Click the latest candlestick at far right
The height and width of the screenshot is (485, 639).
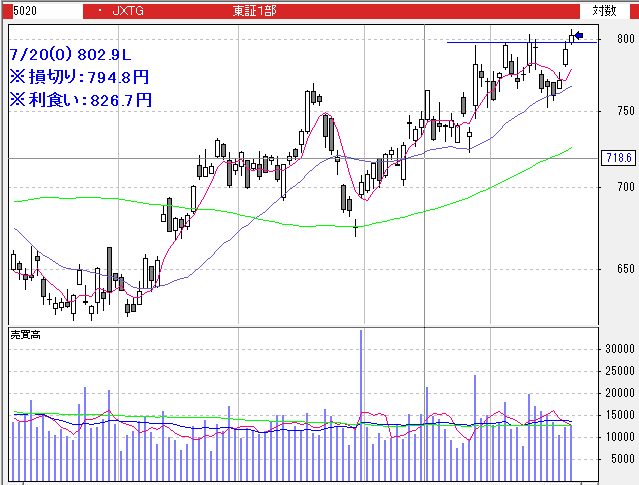[572, 39]
